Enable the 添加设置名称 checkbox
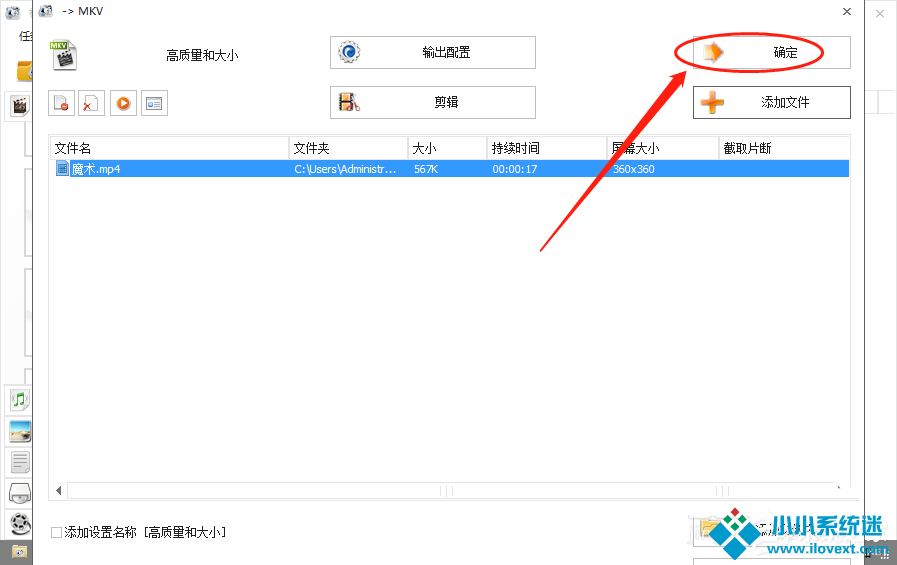The height and width of the screenshot is (565, 897). point(57,532)
